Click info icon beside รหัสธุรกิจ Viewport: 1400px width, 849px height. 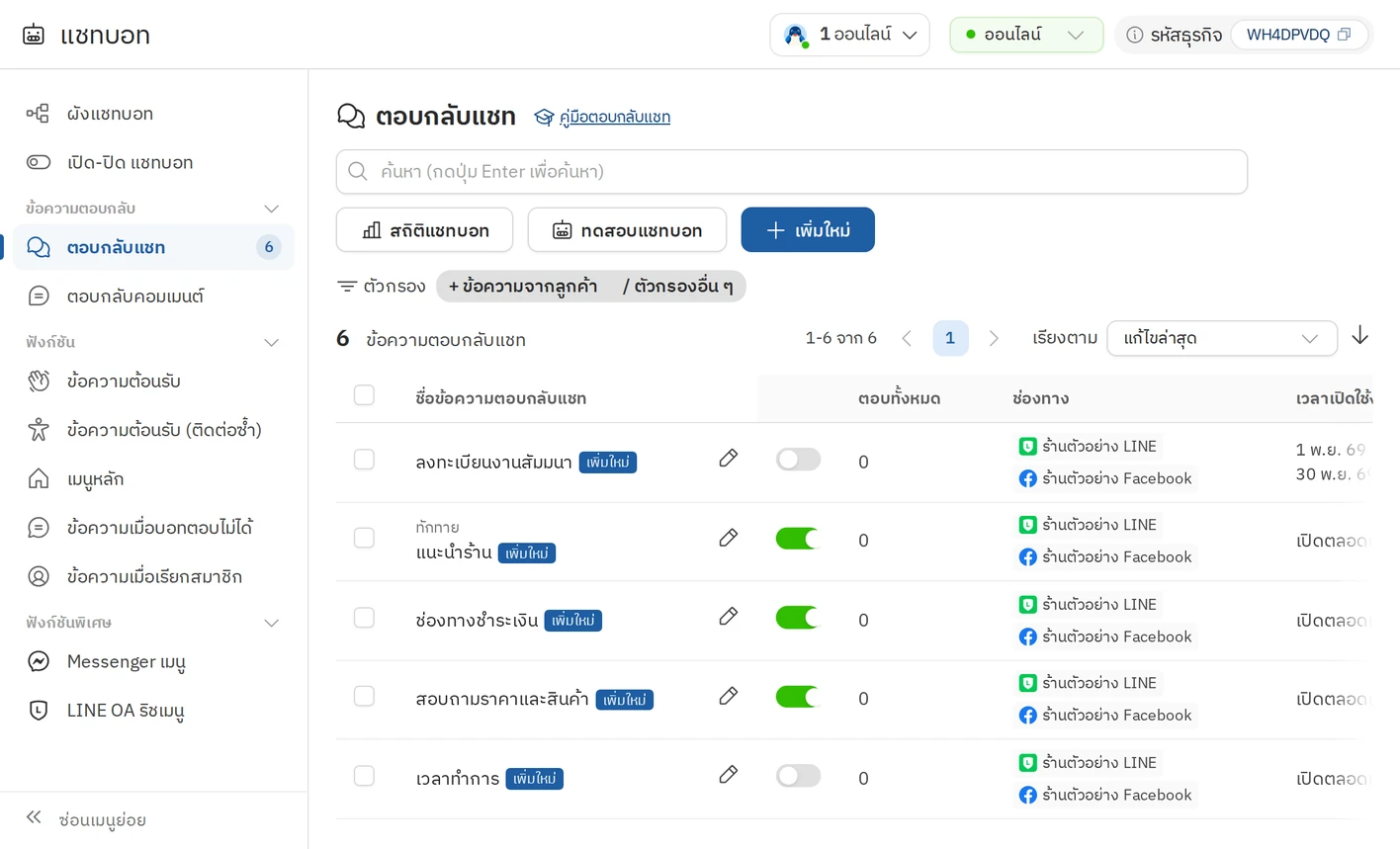tap(1135, 35)
